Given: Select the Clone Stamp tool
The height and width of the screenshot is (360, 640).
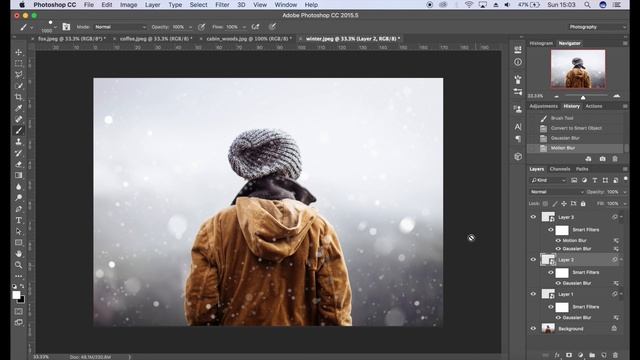Looking at the screenshot, I should pos(19,142).
